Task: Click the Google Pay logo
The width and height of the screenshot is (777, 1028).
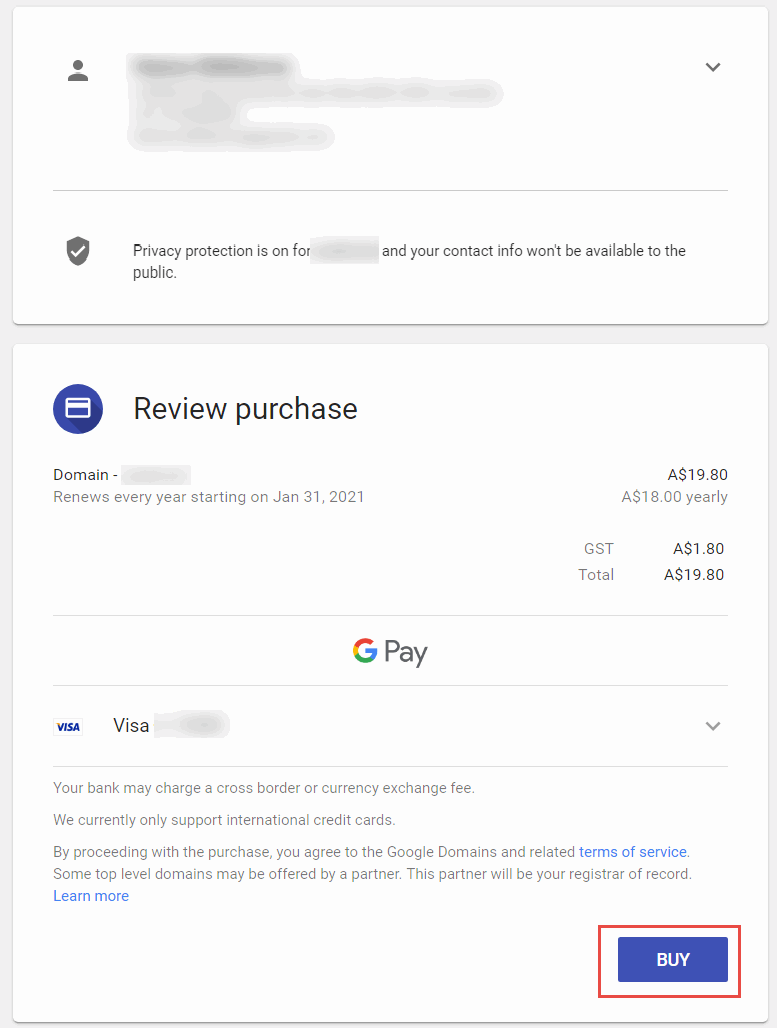Action: pyautogui.click(x=390, y=652)
